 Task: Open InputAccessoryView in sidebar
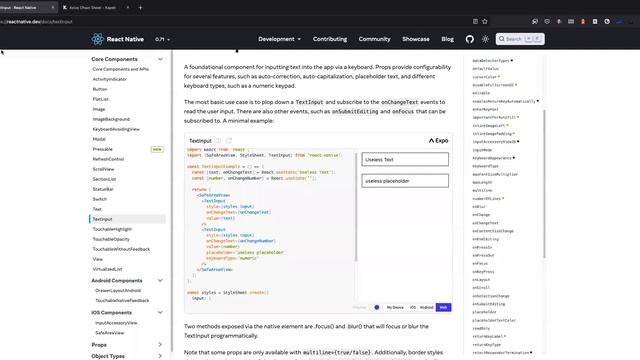(x=116, y=323)
